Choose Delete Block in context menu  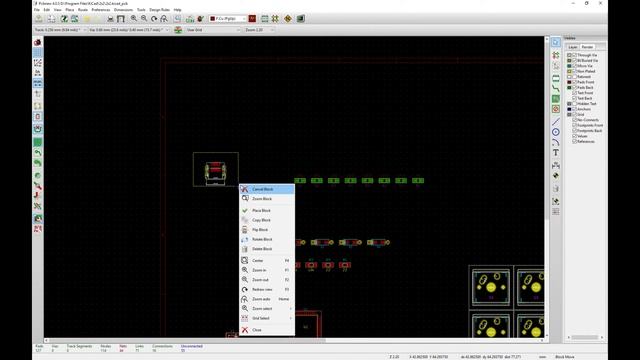tap(267, 249)
